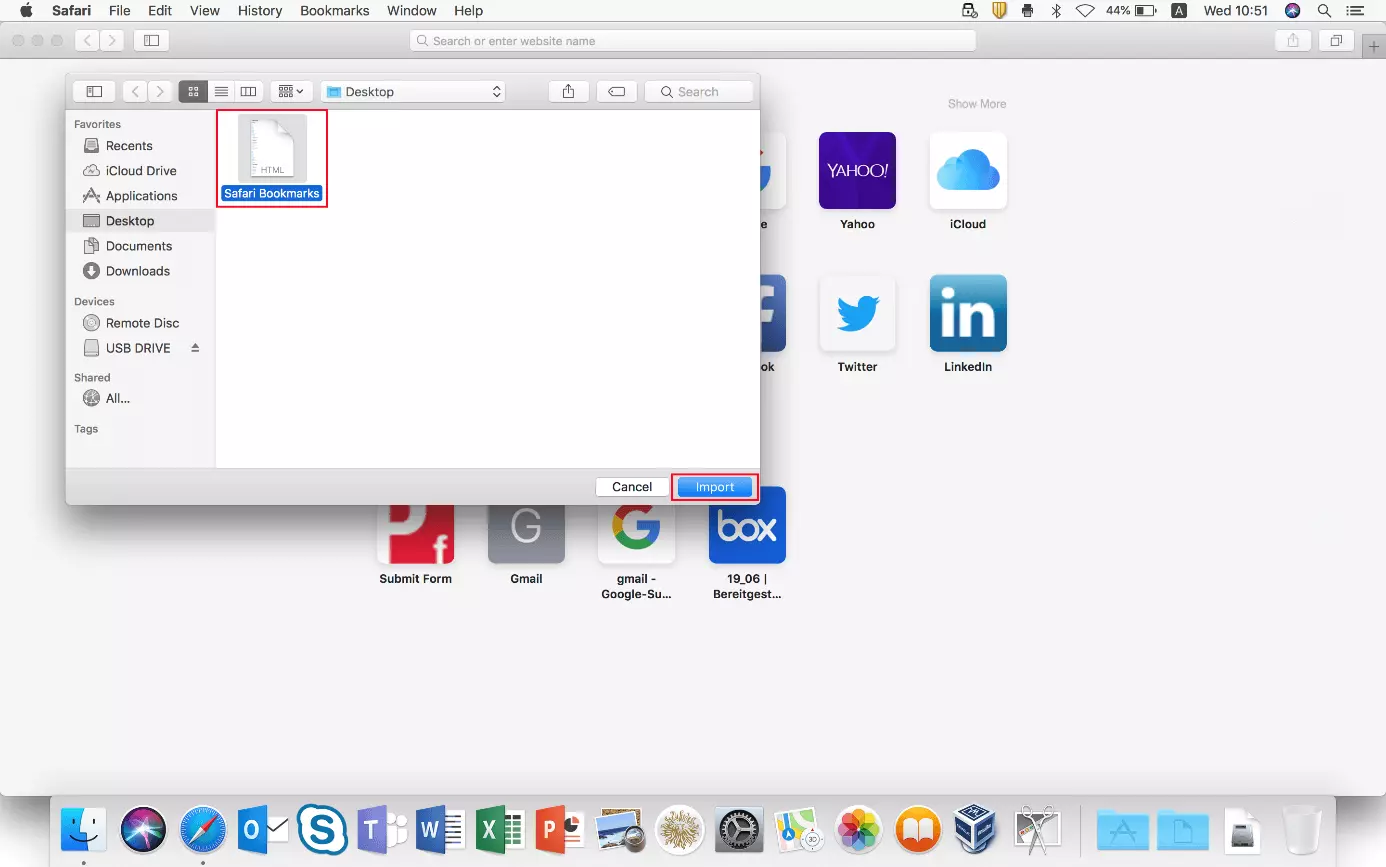Select iCloud Drive in the sidebar
The width and height of the screenshot is (1386, 867).
(x=140, y=171)
